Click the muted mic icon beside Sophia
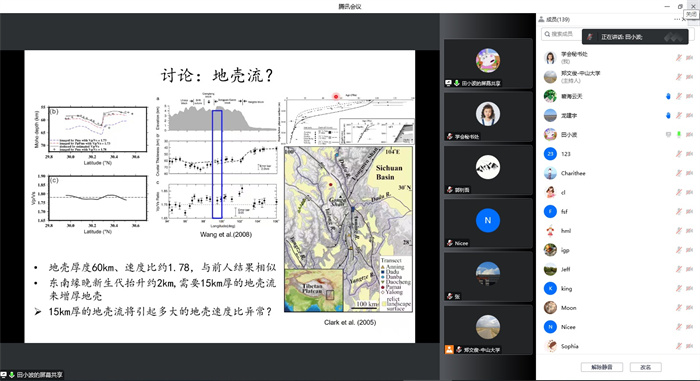The width and height of the screenshot is (700, 381). (679, 346)
